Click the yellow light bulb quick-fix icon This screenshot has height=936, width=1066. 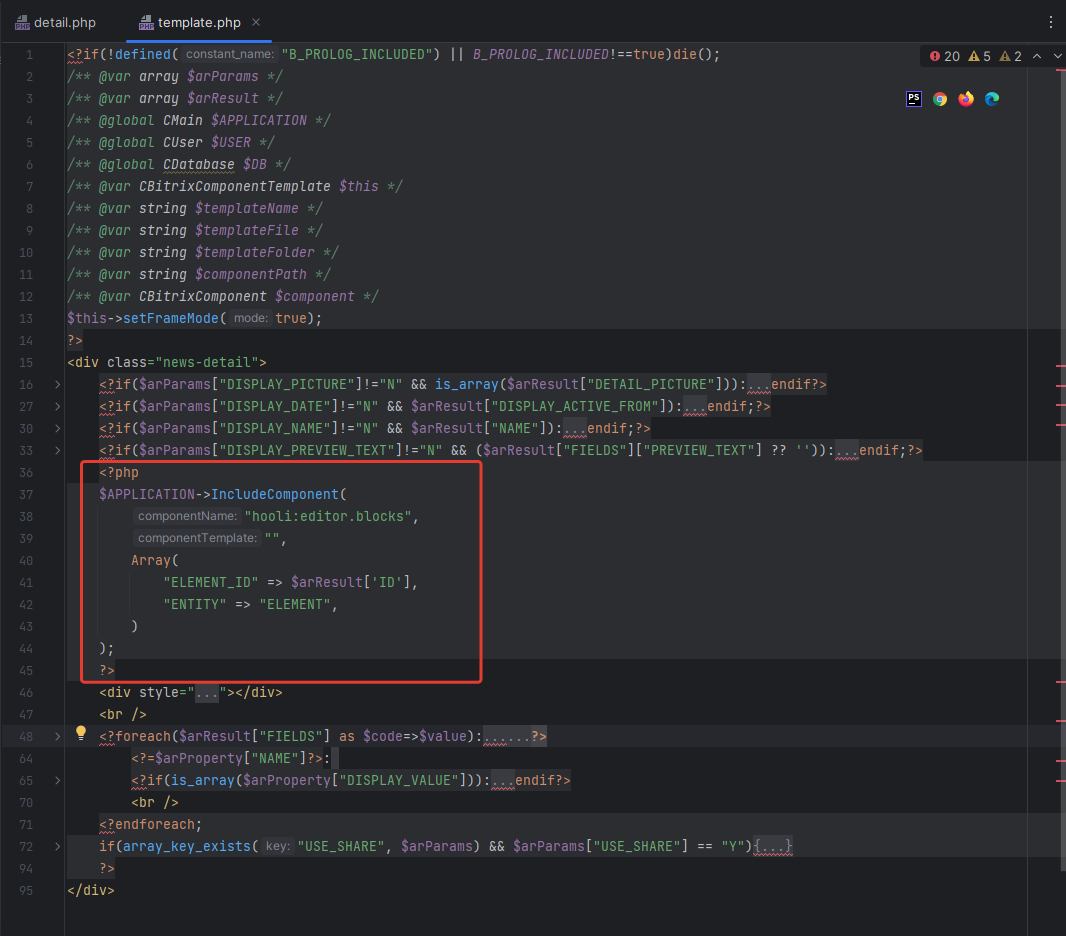coord(82,735)
